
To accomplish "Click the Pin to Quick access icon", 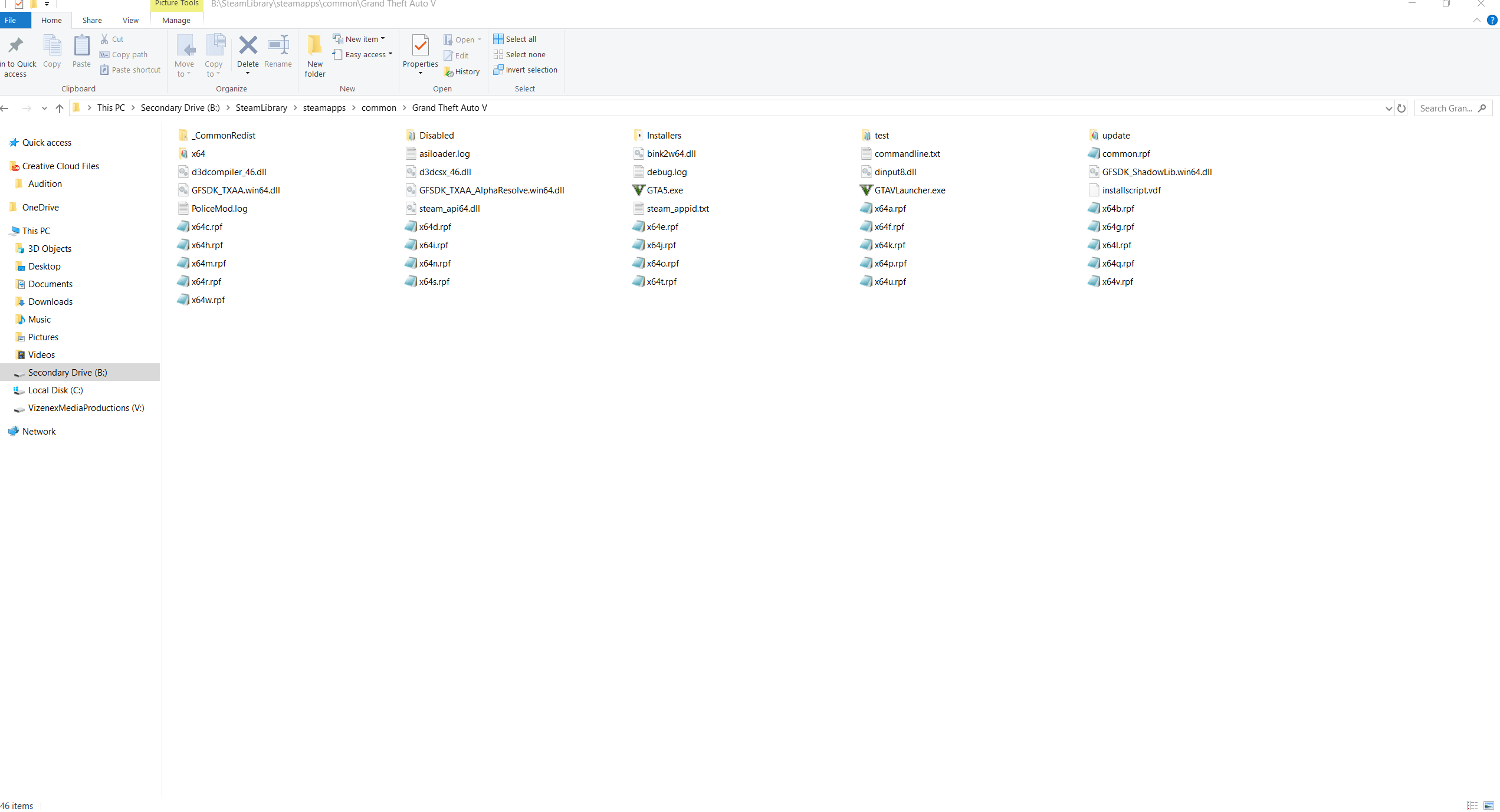I will tap(16, 45).
